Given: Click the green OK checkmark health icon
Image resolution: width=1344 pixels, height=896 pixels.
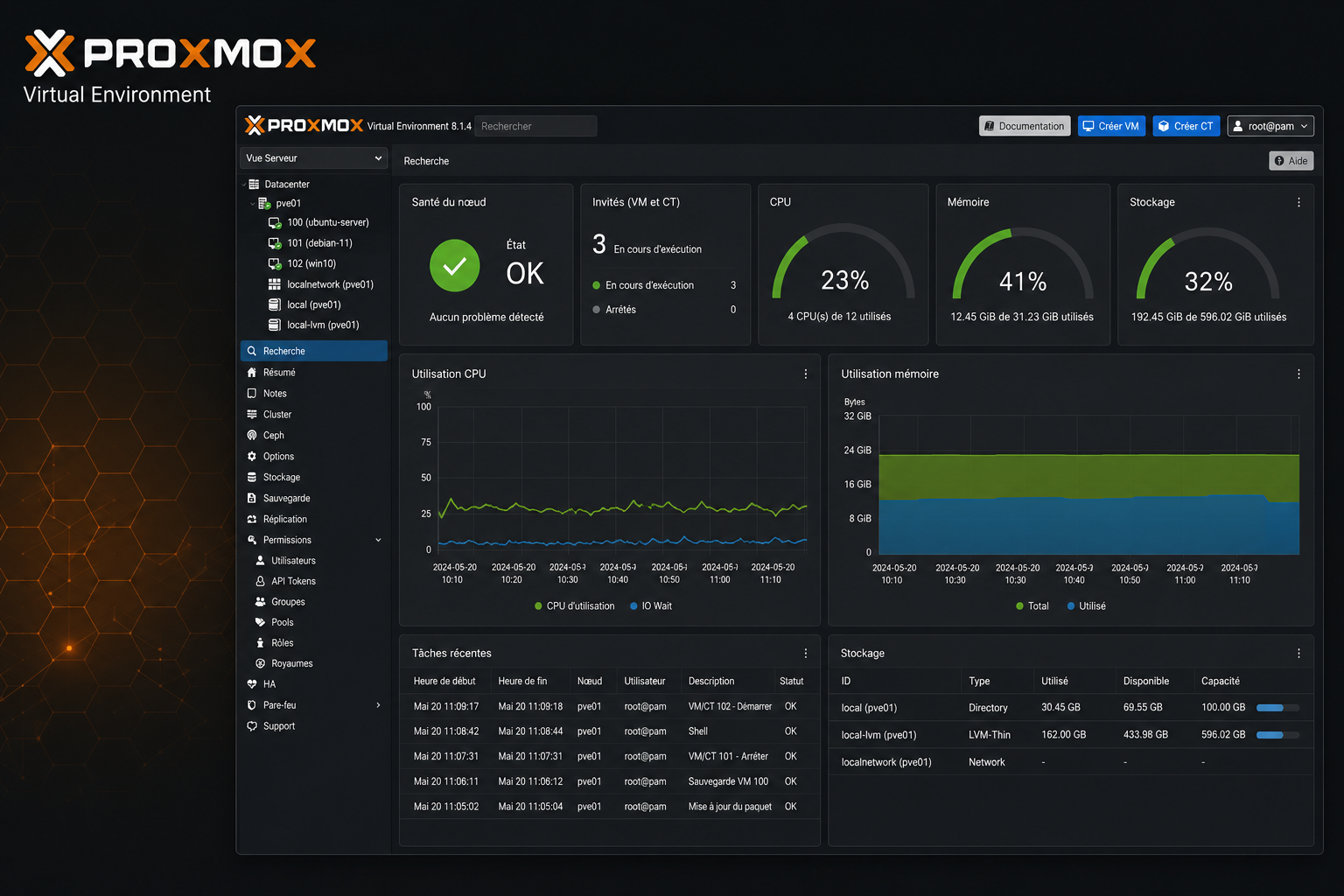Looking at the screenshot, I should (455, 265).
